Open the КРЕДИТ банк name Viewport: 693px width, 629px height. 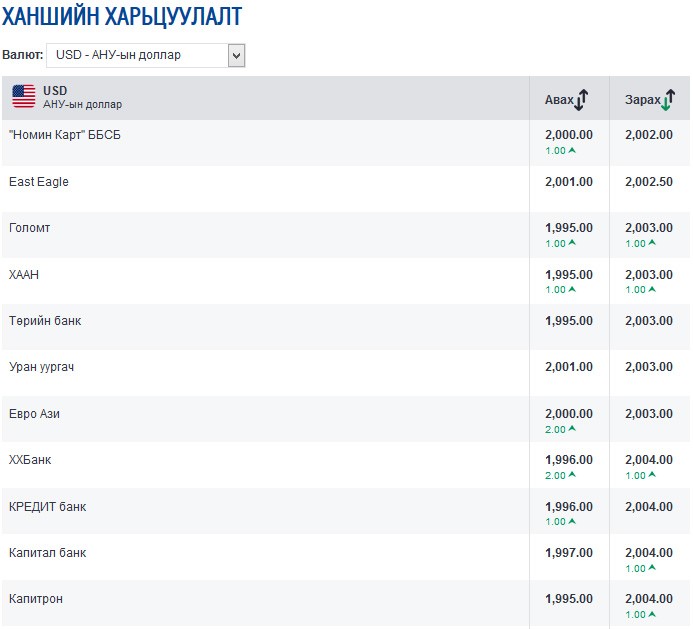tap(47, 507)
